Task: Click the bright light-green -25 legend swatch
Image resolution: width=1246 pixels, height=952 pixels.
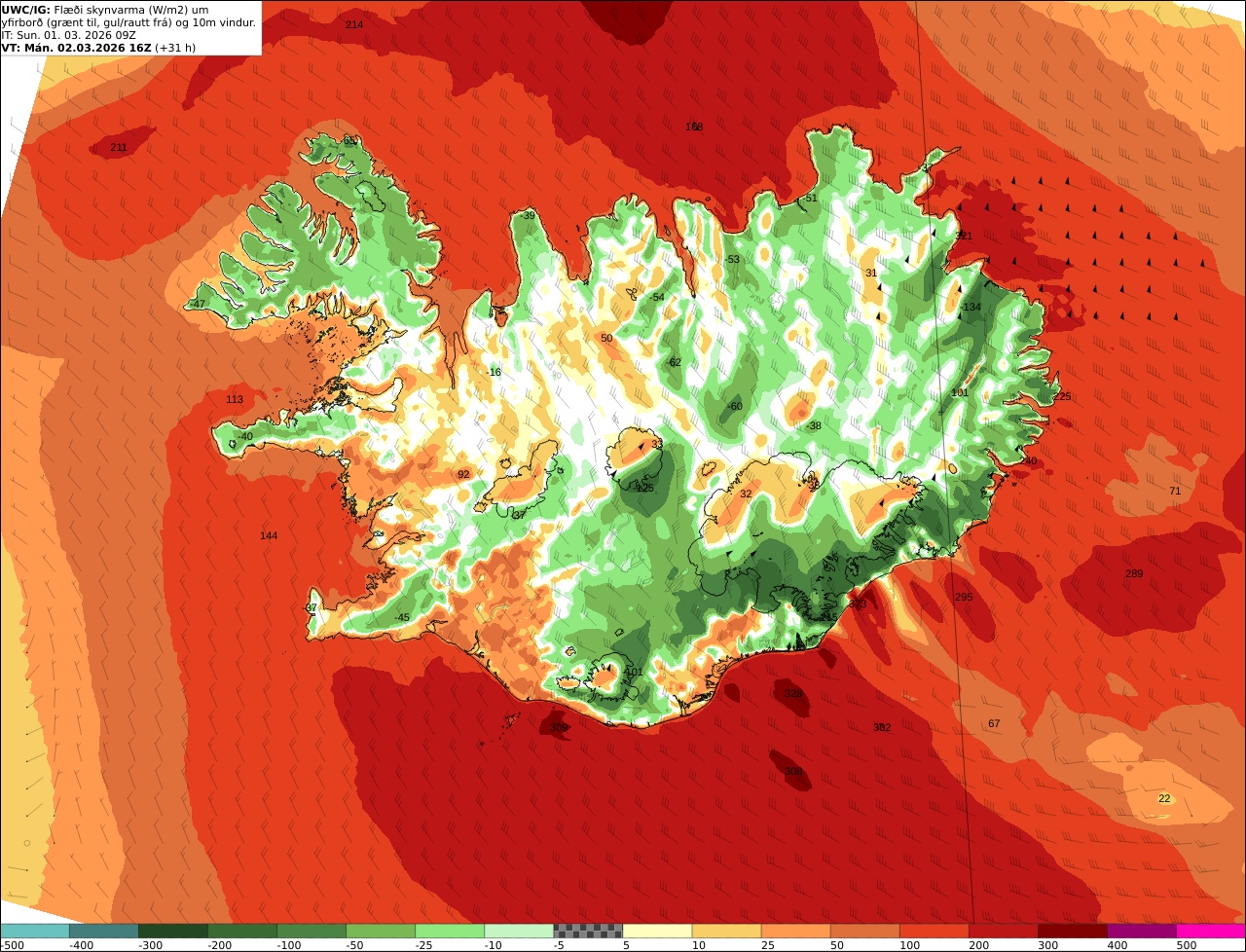Action: pyautogui.click(x=450, y=931)
